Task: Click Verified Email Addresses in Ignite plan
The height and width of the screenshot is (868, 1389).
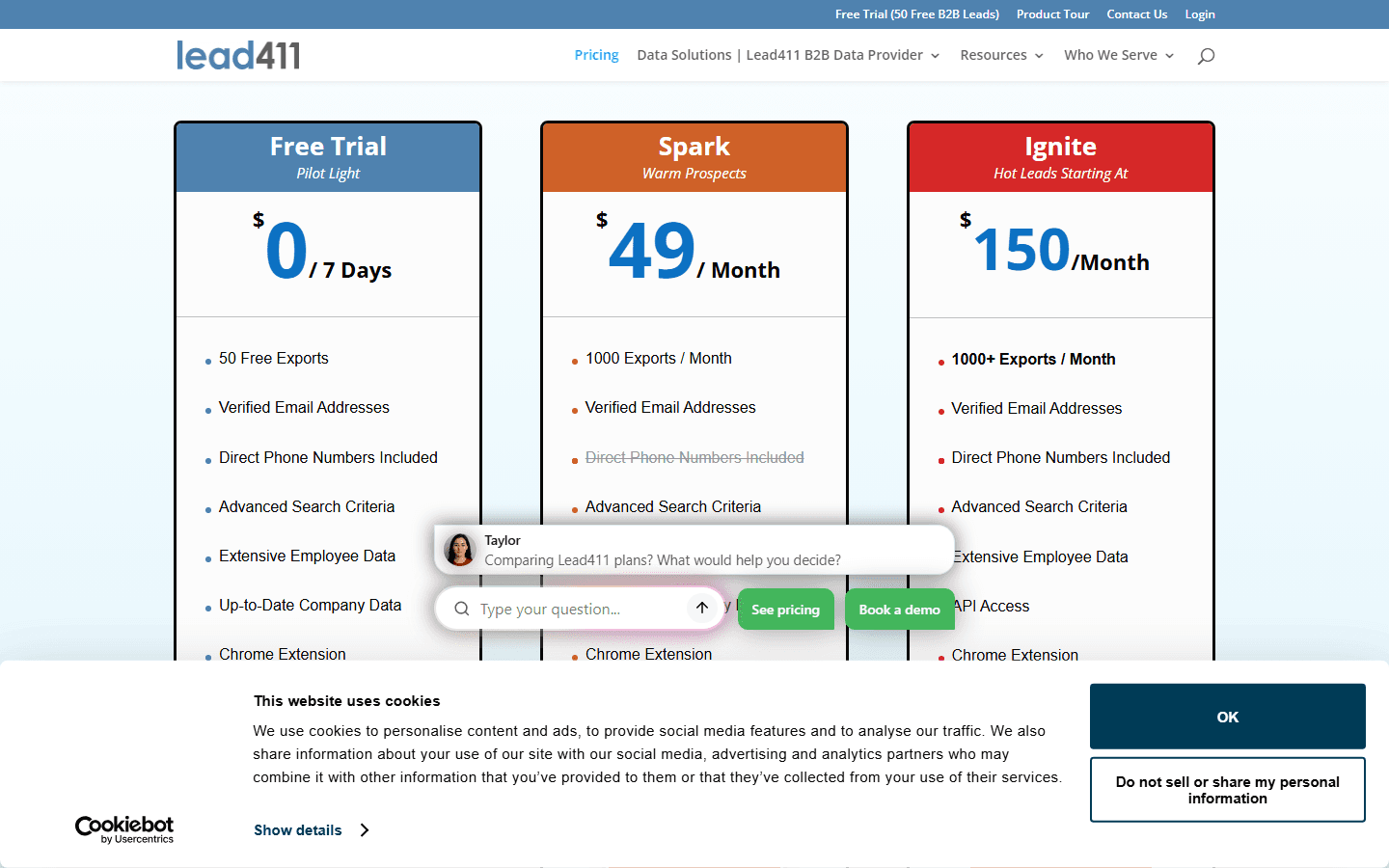Action: pos(1037,409)
